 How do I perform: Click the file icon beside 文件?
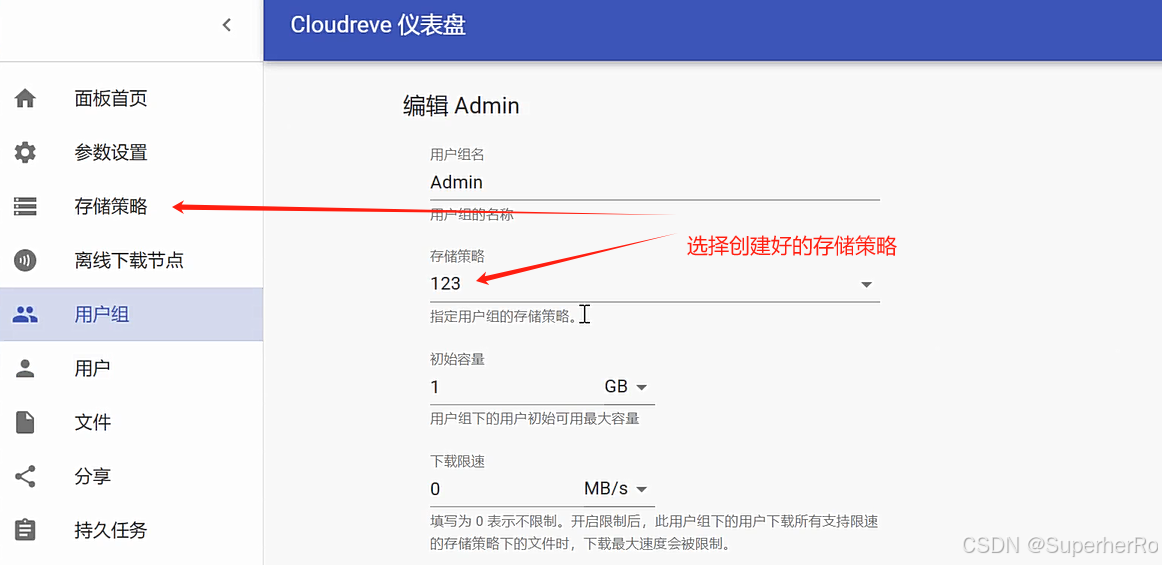(25, 423)
